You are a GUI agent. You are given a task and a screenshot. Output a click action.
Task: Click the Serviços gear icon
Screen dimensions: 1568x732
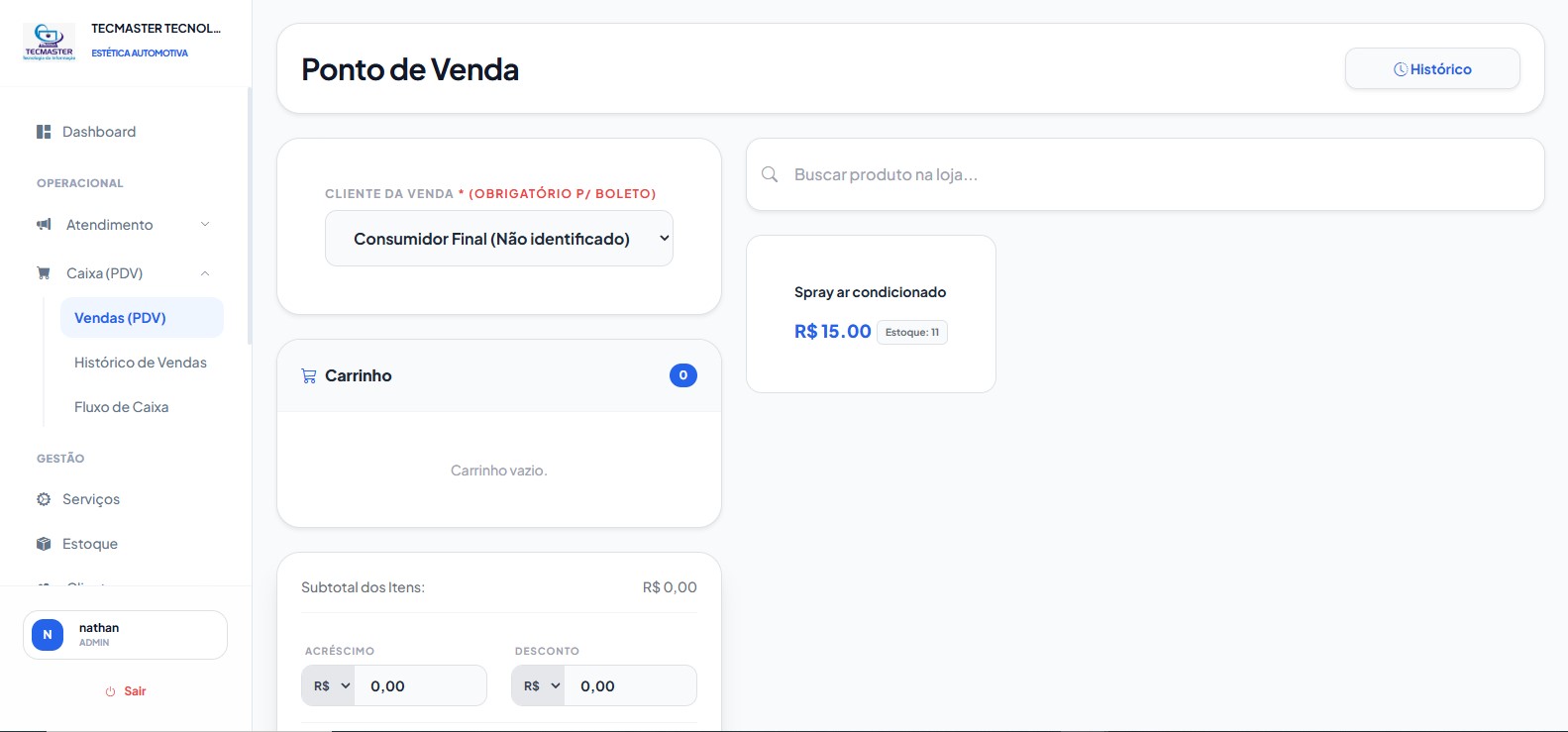point(44,499)
